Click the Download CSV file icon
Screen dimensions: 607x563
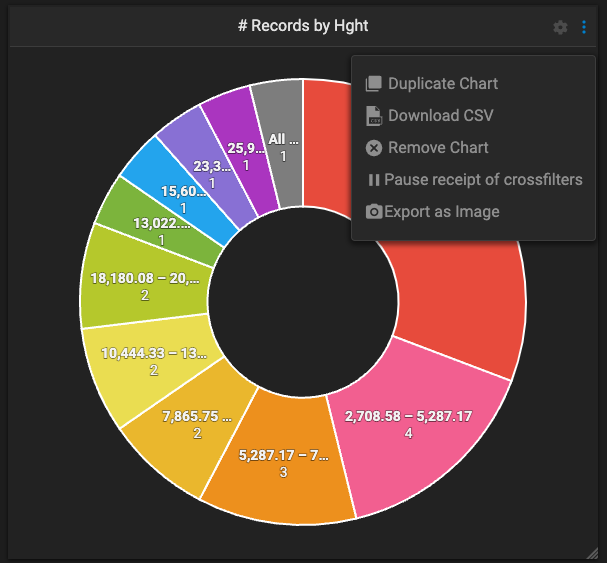[x=374, y=116]
